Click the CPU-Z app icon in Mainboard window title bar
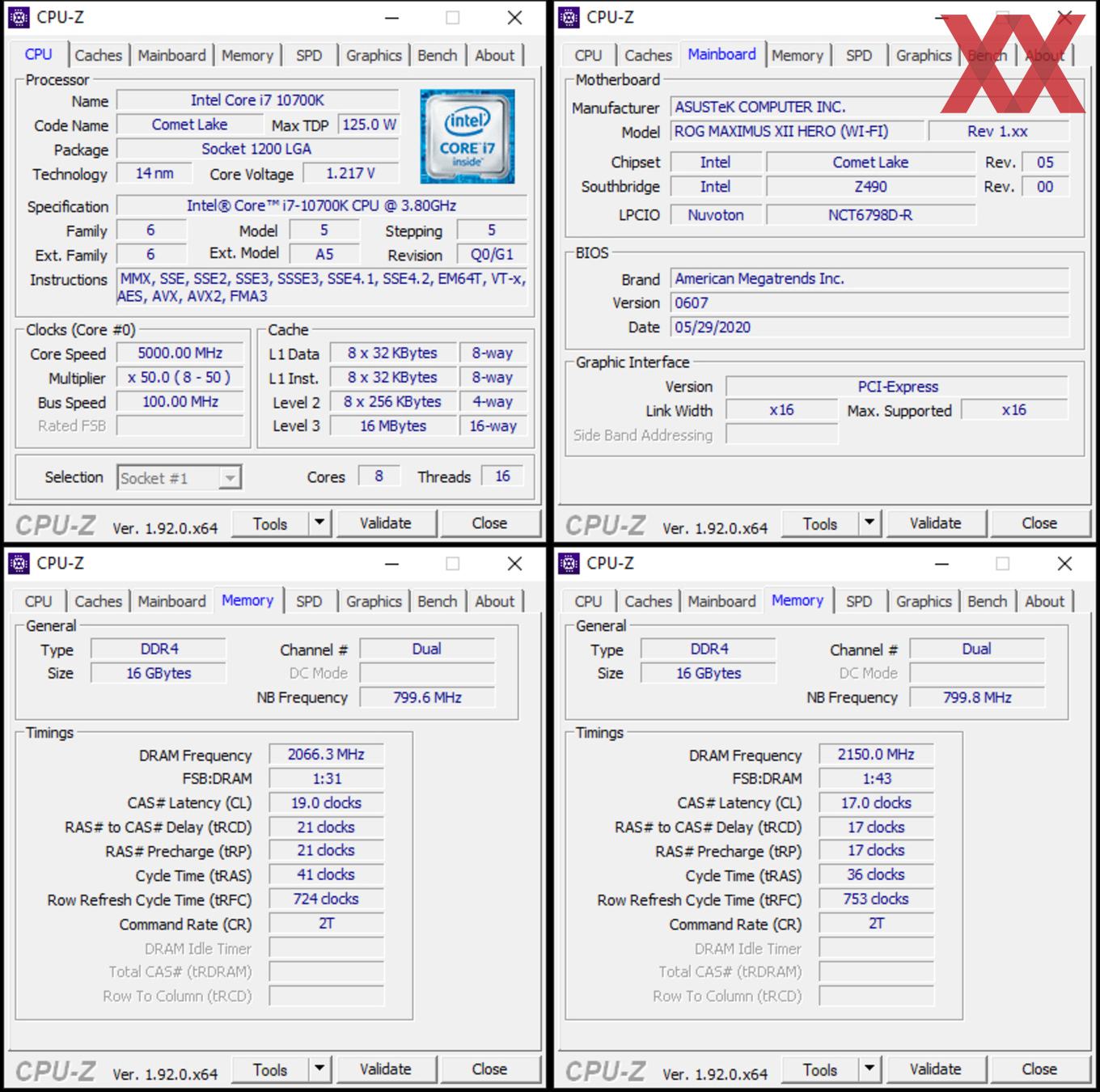1100x1092 pixels. [x=569, y=17]
